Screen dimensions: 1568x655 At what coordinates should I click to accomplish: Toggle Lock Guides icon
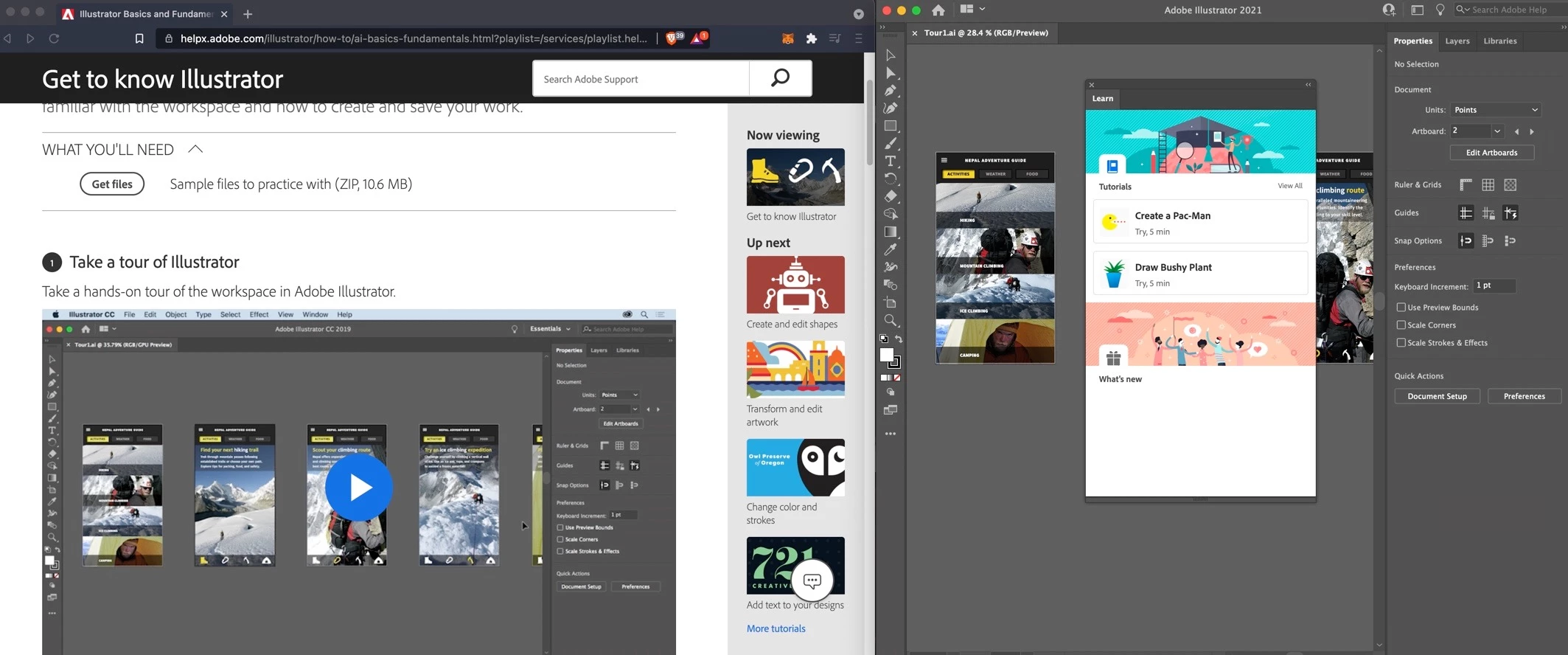[x=1488, y=213]
